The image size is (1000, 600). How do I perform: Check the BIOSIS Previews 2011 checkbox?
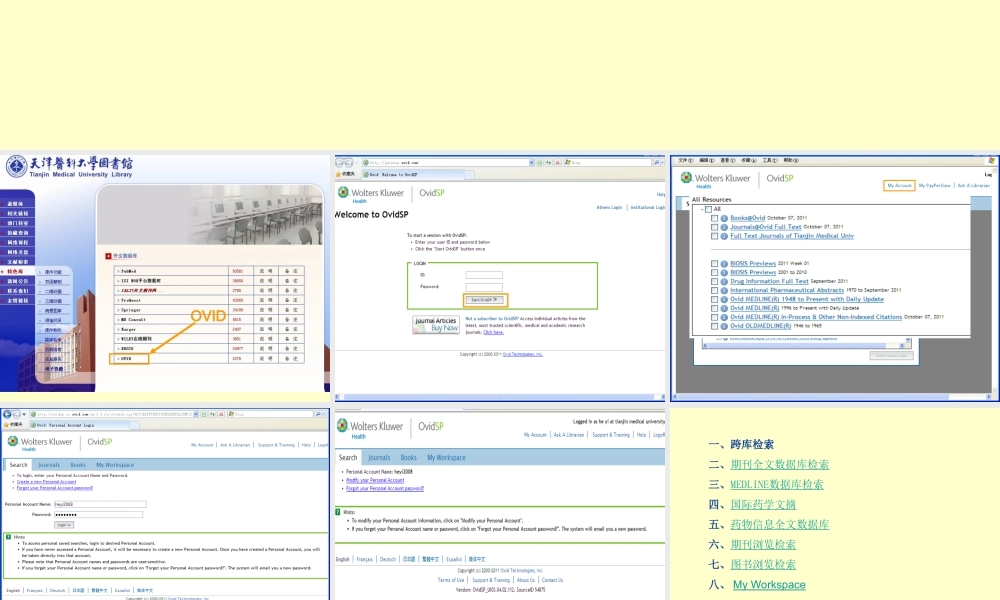pos(714,263)
